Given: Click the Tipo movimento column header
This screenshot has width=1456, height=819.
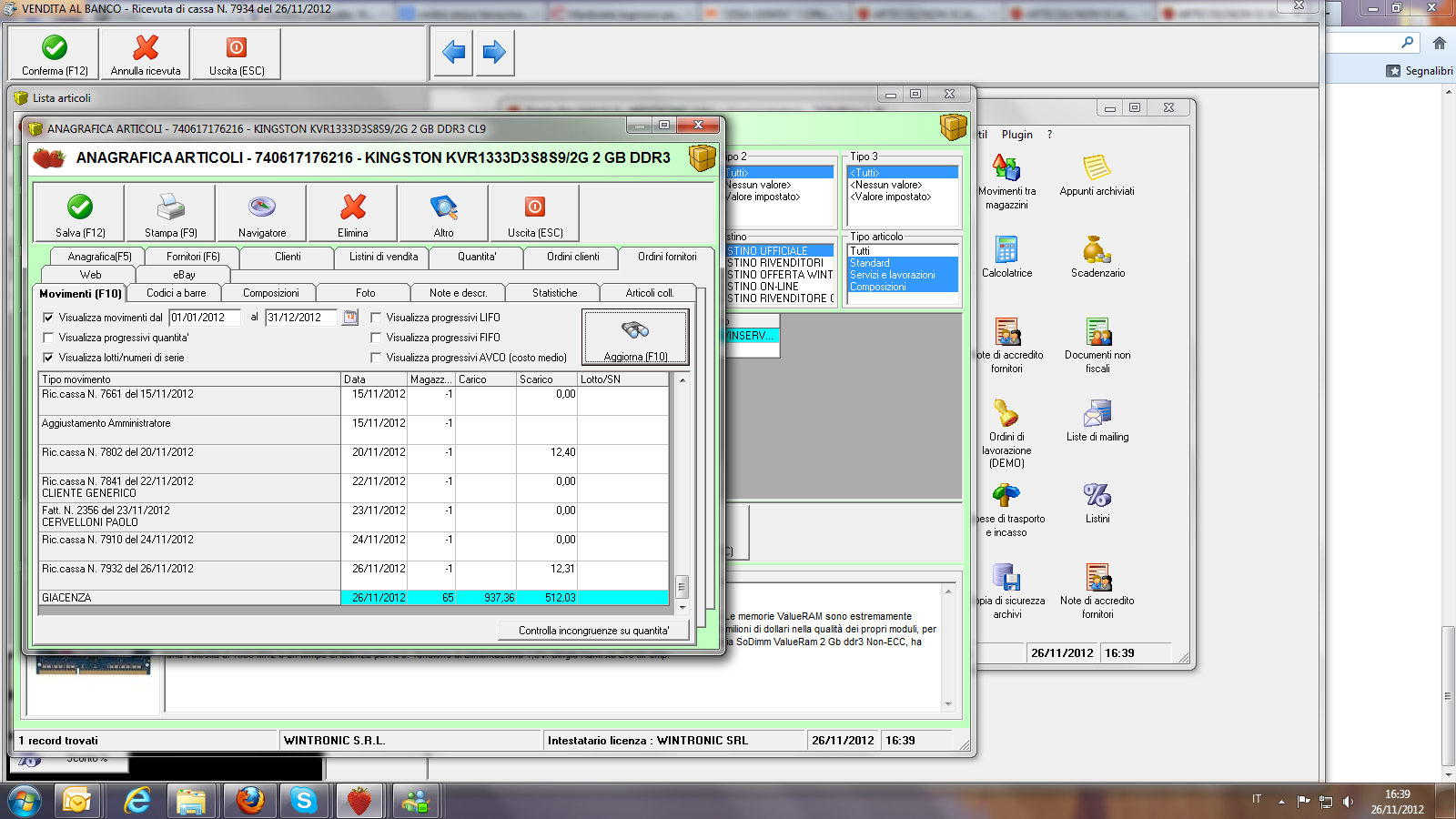Looking at the screenshot, I should click(189, 379).
